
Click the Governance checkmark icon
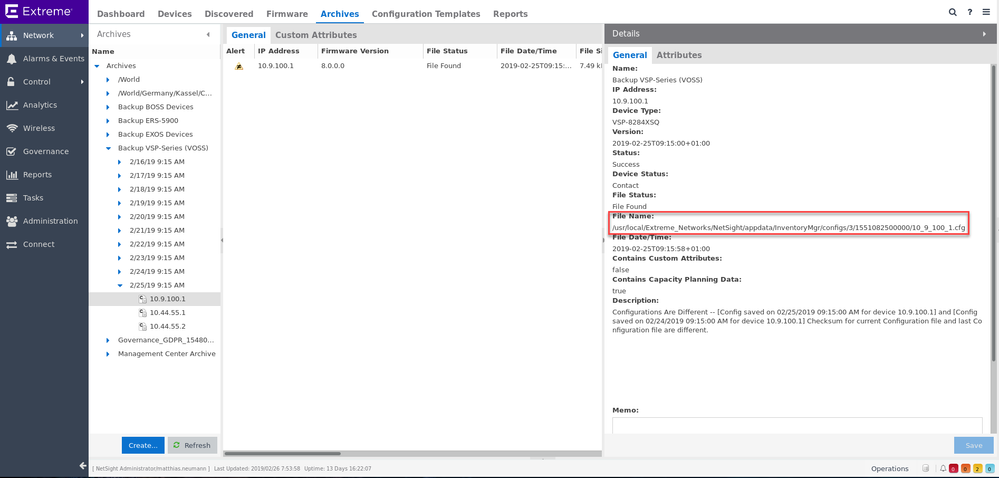pos(12,152)
